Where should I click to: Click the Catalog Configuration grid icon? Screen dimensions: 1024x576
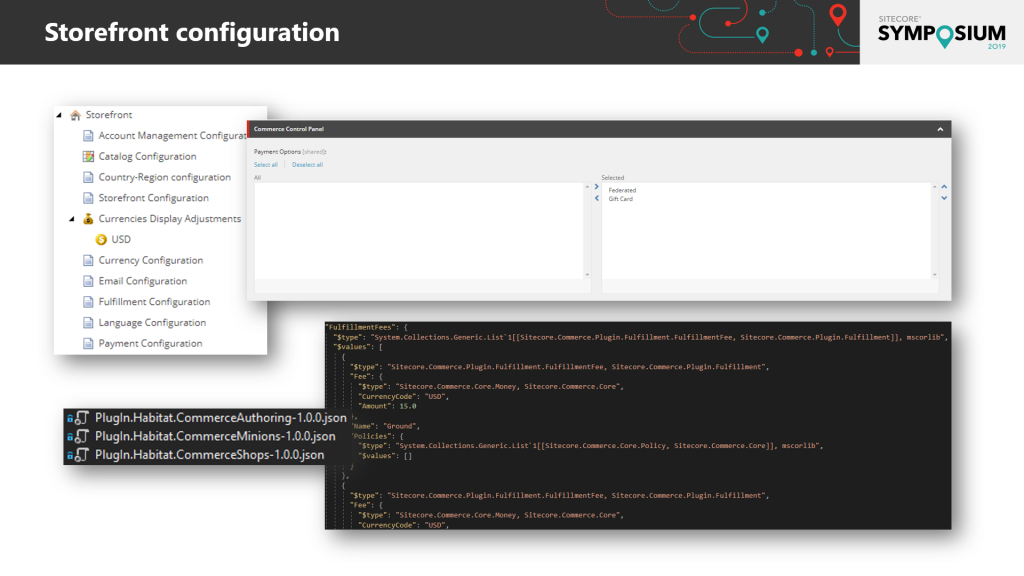point(89,157)
